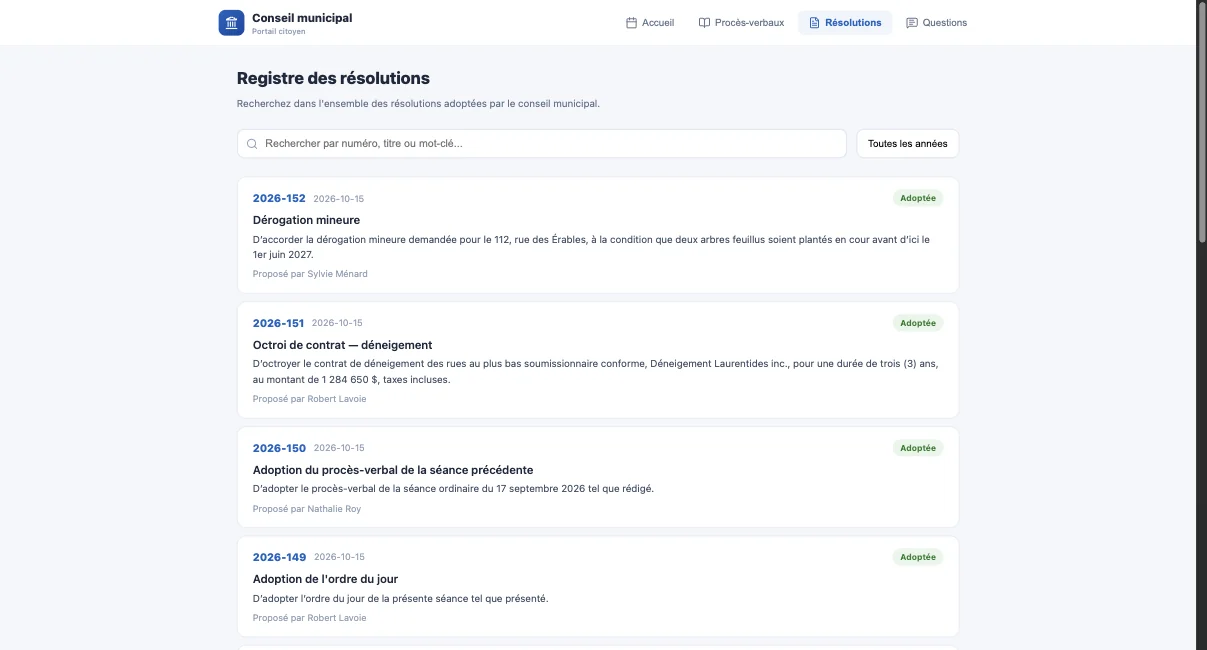Click the Octroi de contrat — déneigement title
The height and width of the screenshot is (650, 1207).
(342, 345)
